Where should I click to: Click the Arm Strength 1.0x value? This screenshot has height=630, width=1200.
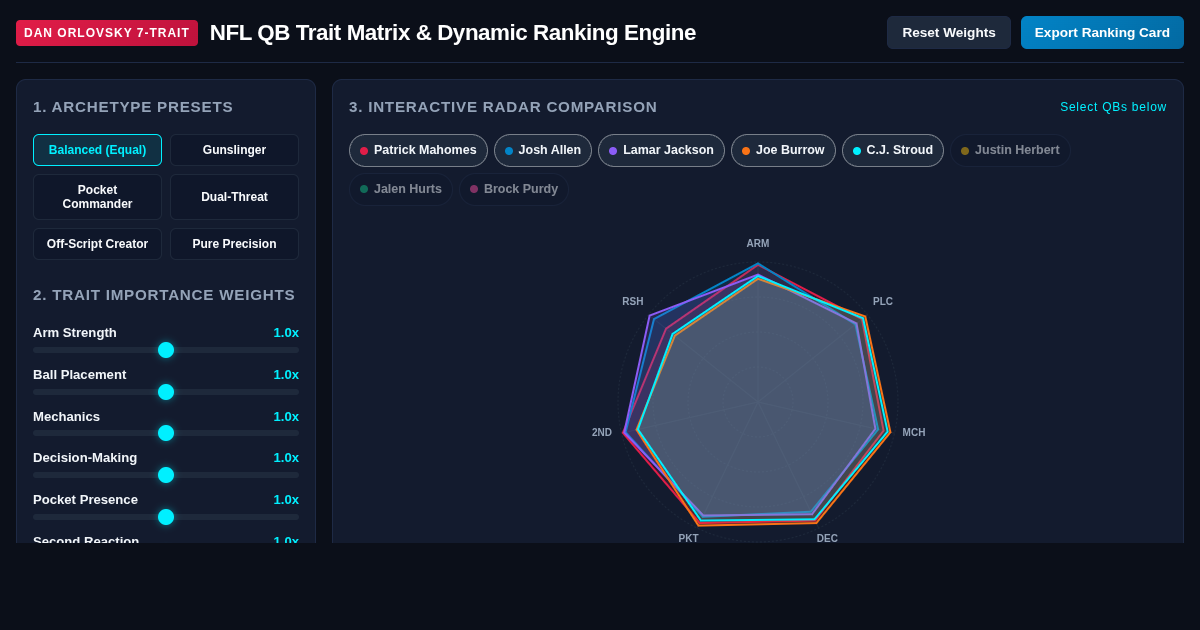tap(286, 333)
